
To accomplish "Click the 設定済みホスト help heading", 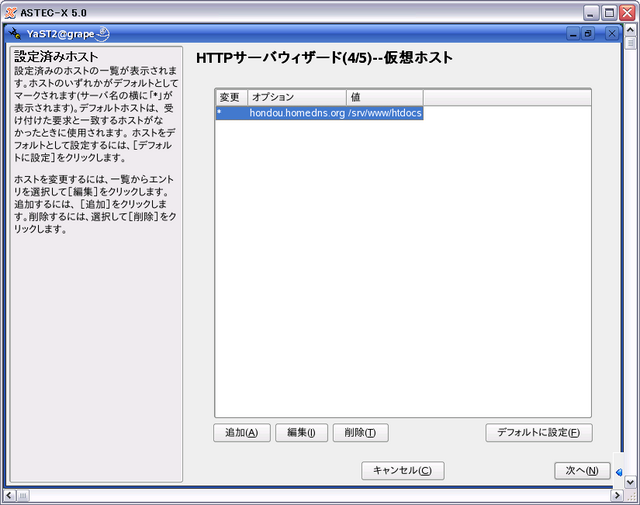I will [x=56, y=57].
